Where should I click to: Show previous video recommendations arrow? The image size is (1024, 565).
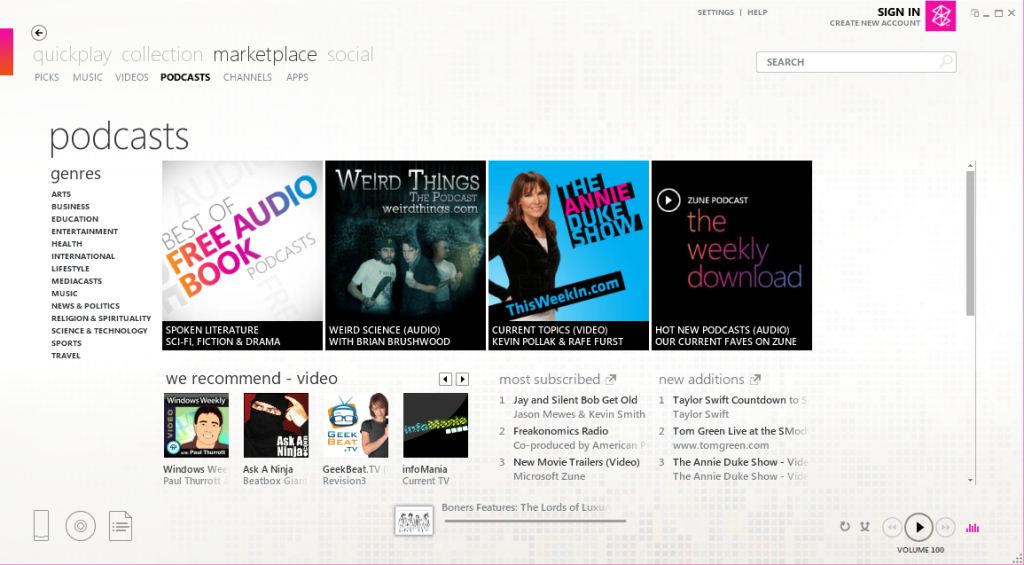coord(445,379)
